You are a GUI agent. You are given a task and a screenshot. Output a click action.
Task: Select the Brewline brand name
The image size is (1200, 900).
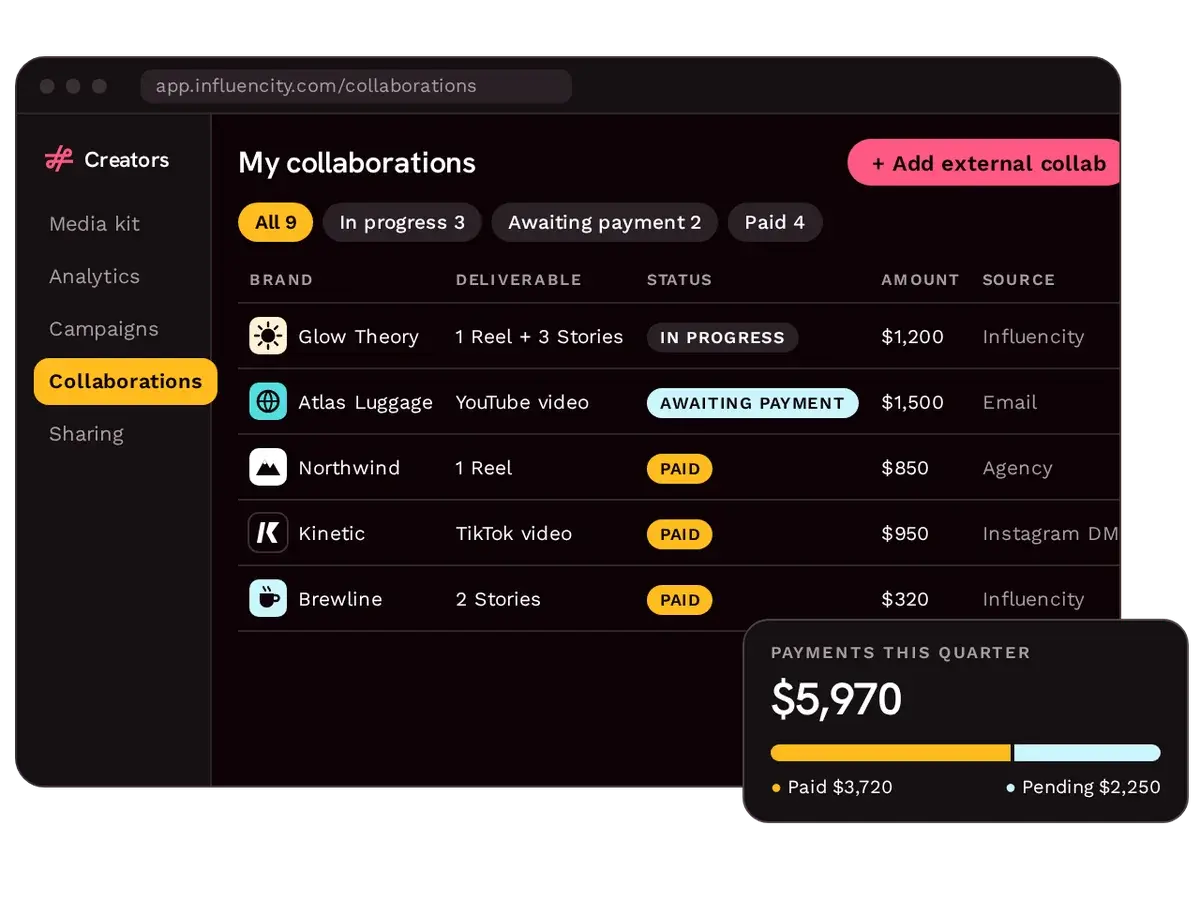click(340, 599)
